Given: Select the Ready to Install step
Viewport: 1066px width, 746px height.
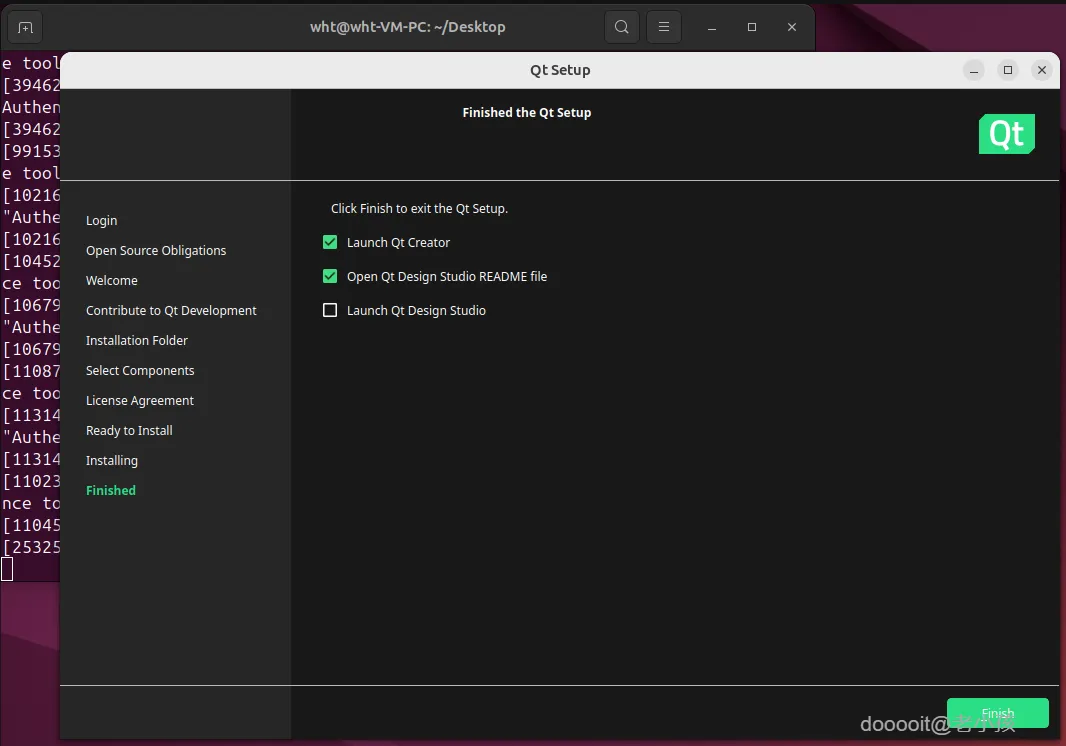Looking at the screenshot, I should [x=129, y=430].
